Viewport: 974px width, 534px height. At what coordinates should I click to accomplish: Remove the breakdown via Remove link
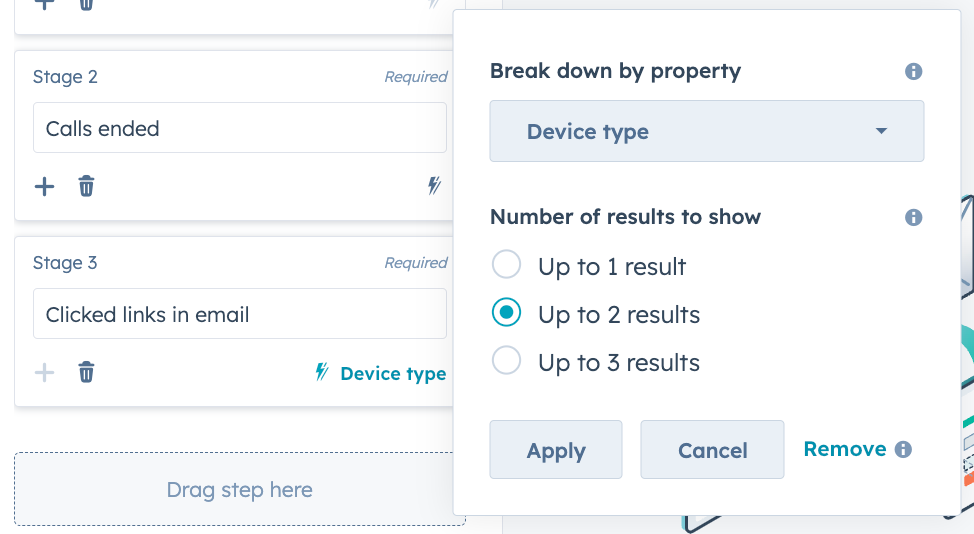pyautogui.click(x=845, y=448)
